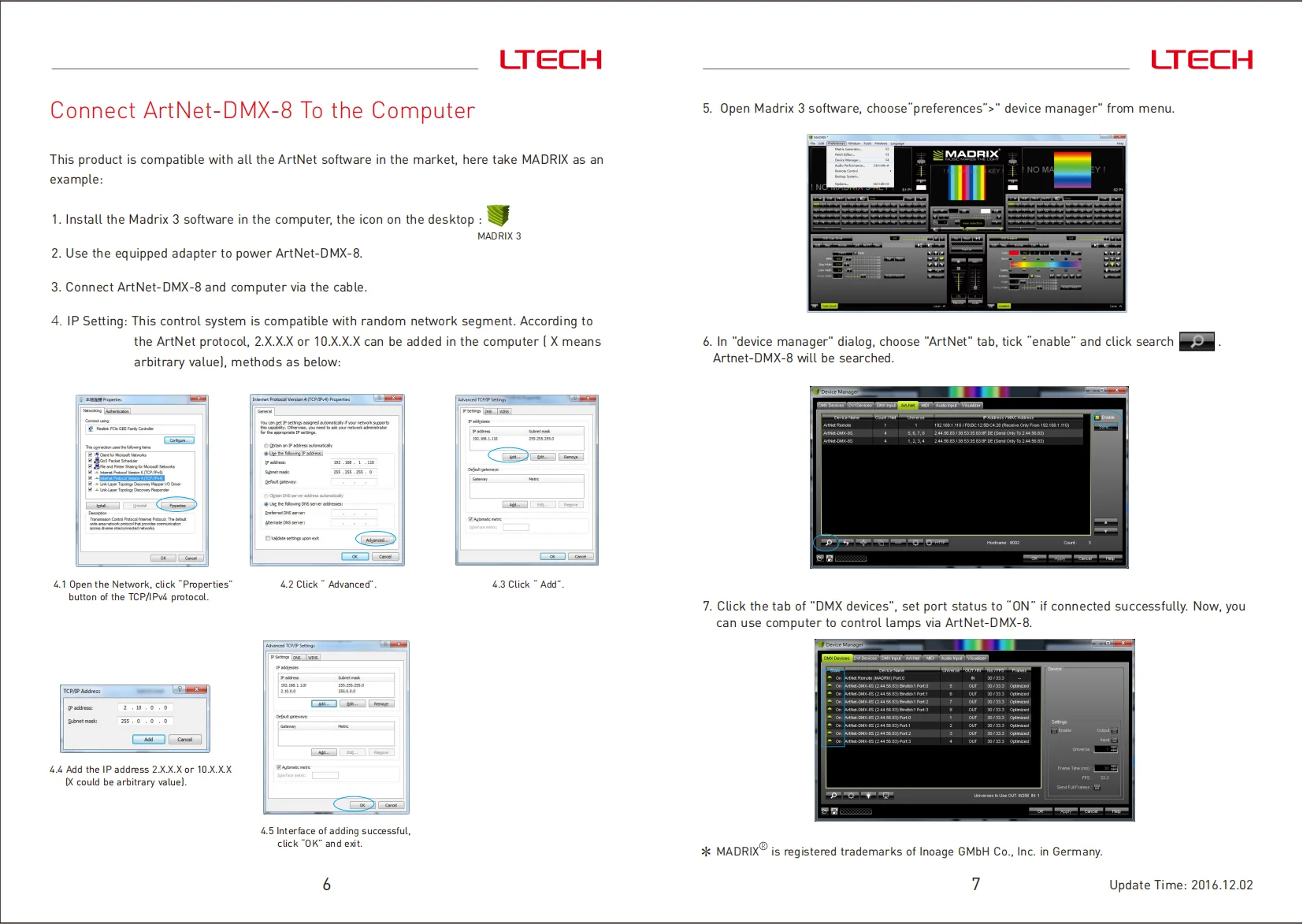Select Use the following DNS server addresses

tap(266, 504)
